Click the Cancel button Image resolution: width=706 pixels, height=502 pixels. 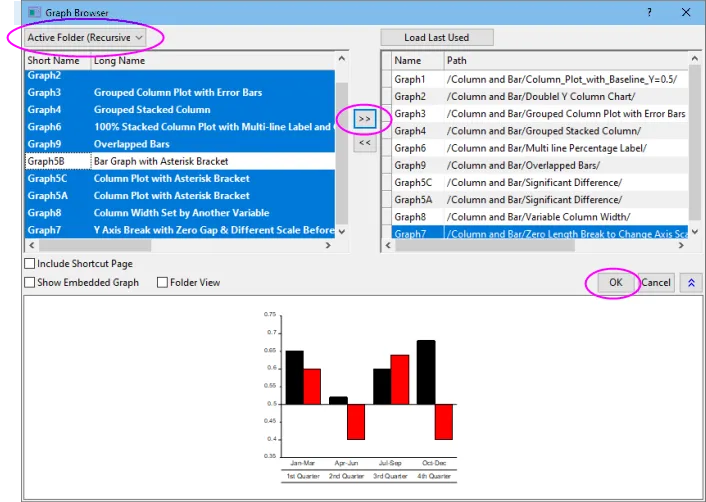click(x=656, y=282)
